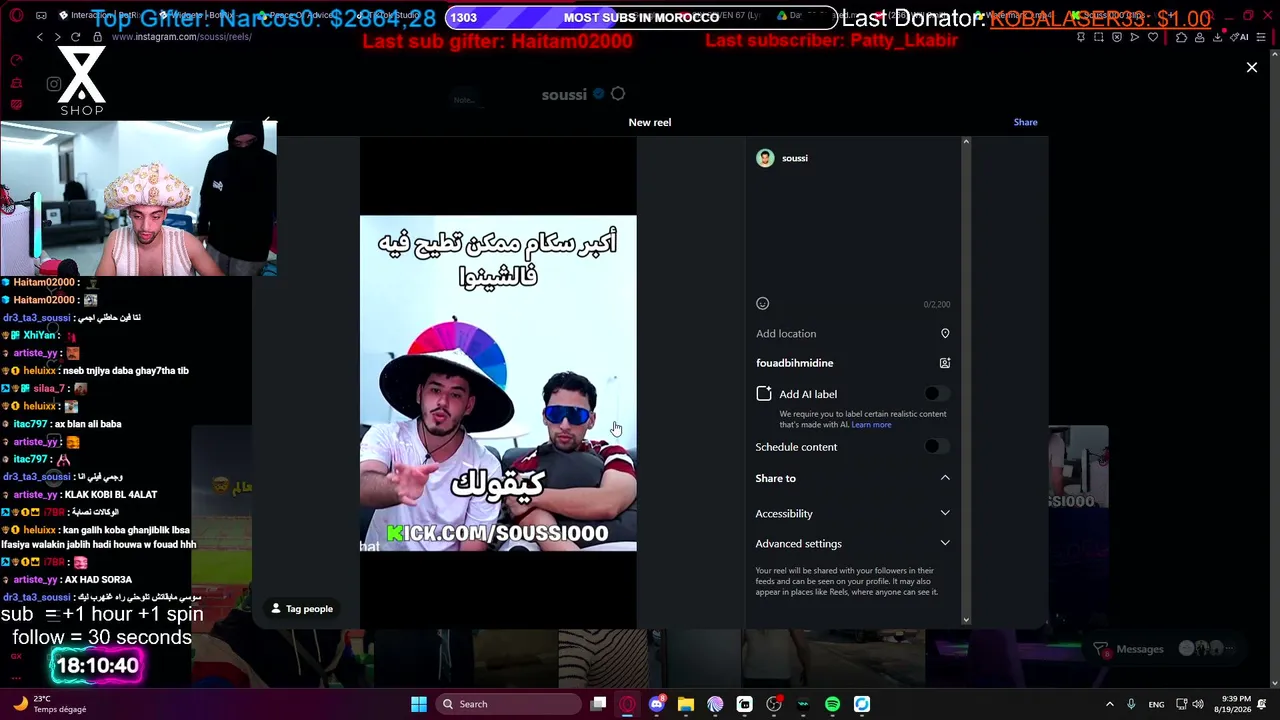
Task: Click the scroll-up arrow of the reel options panel
Action: [x=966, y=142]
